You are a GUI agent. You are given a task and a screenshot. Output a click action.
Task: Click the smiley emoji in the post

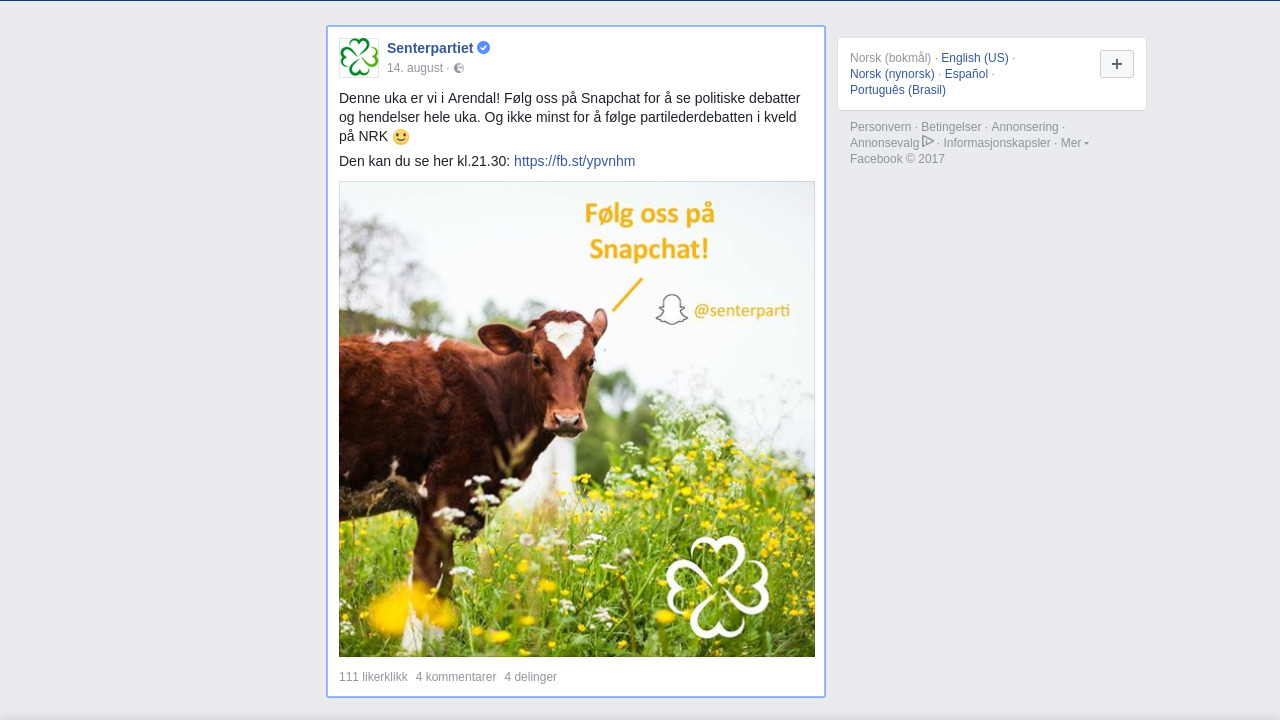pyautogui.click(x=401, y=137)
